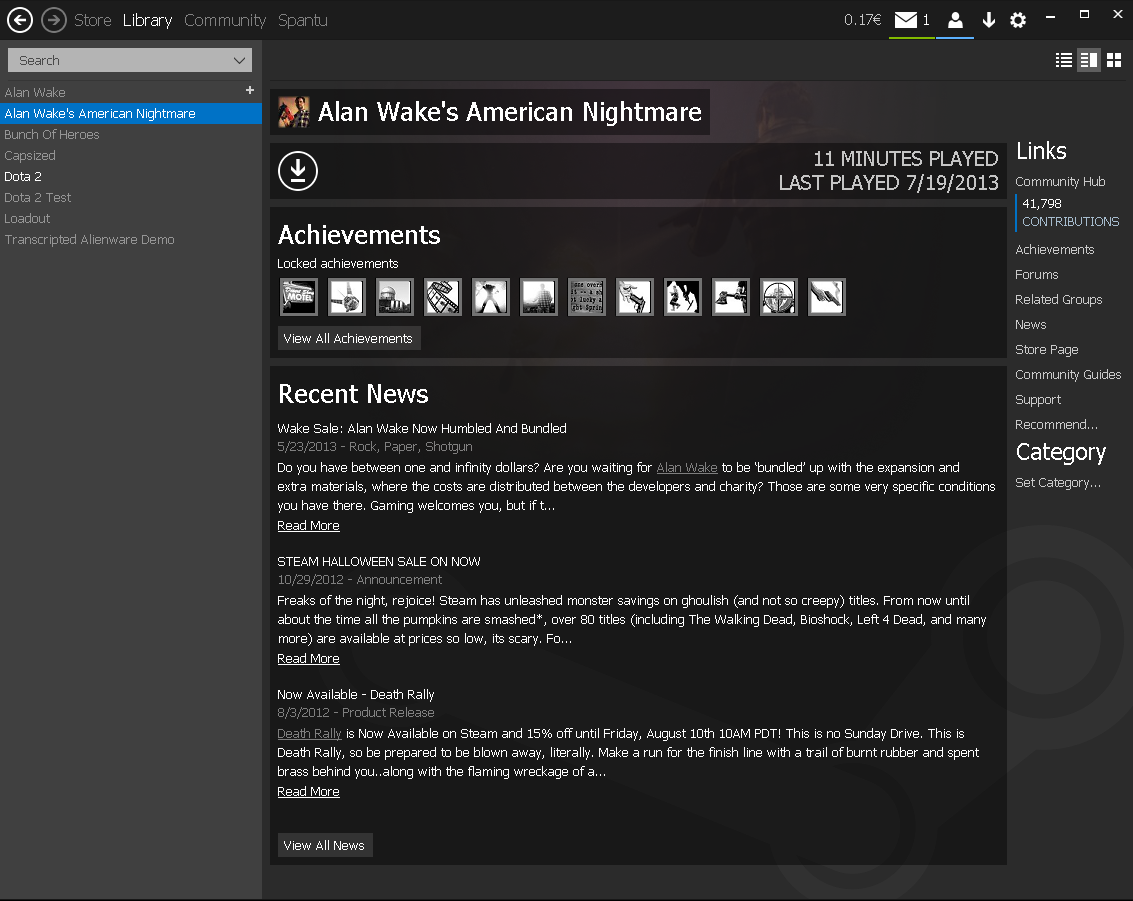Follow the Alan Wake hyperlink in news text
This screenshot has height=901, width=1133.
[x=686, y=467]
